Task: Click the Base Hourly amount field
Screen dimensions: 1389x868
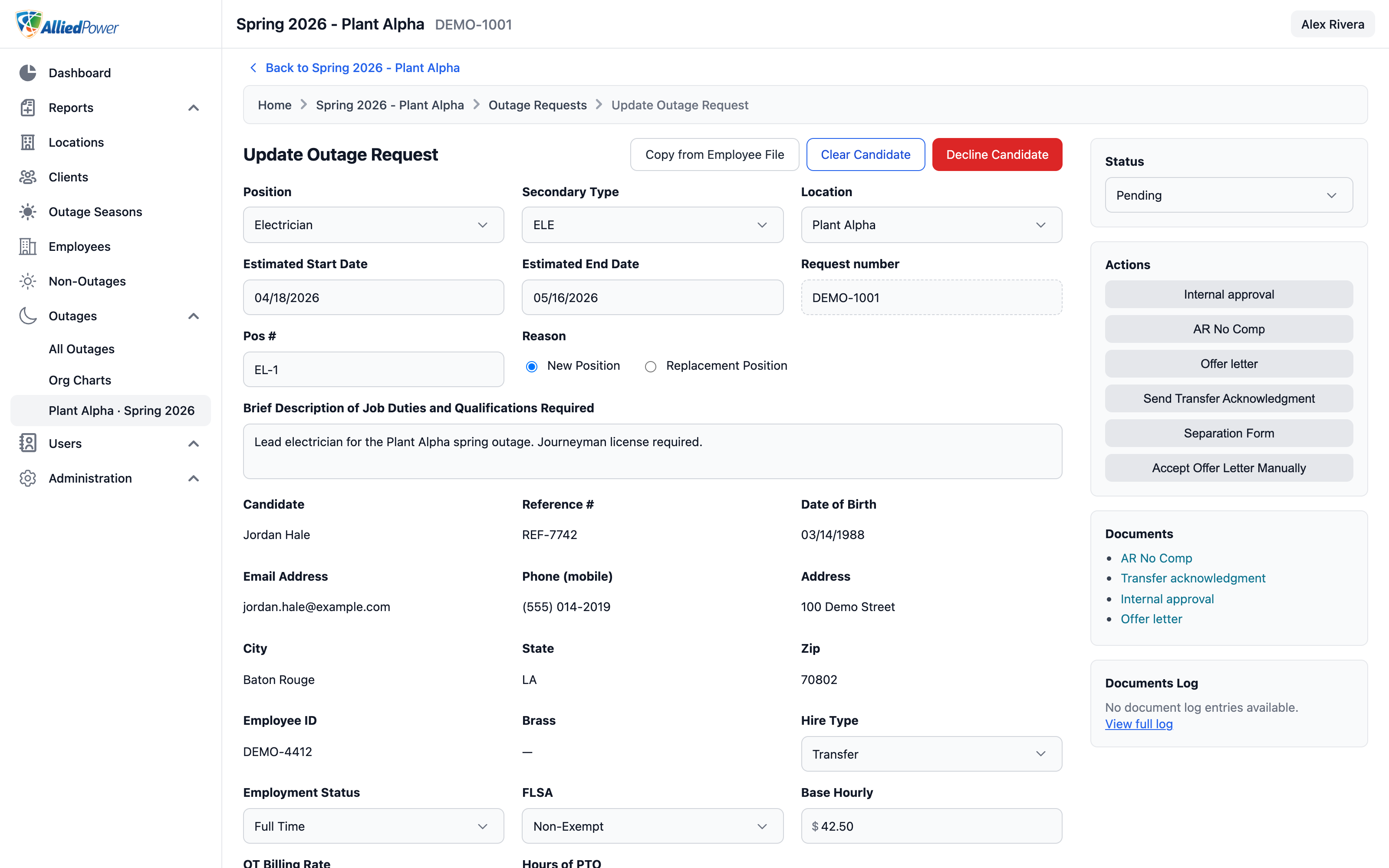Action: click(x=931, y=826)
